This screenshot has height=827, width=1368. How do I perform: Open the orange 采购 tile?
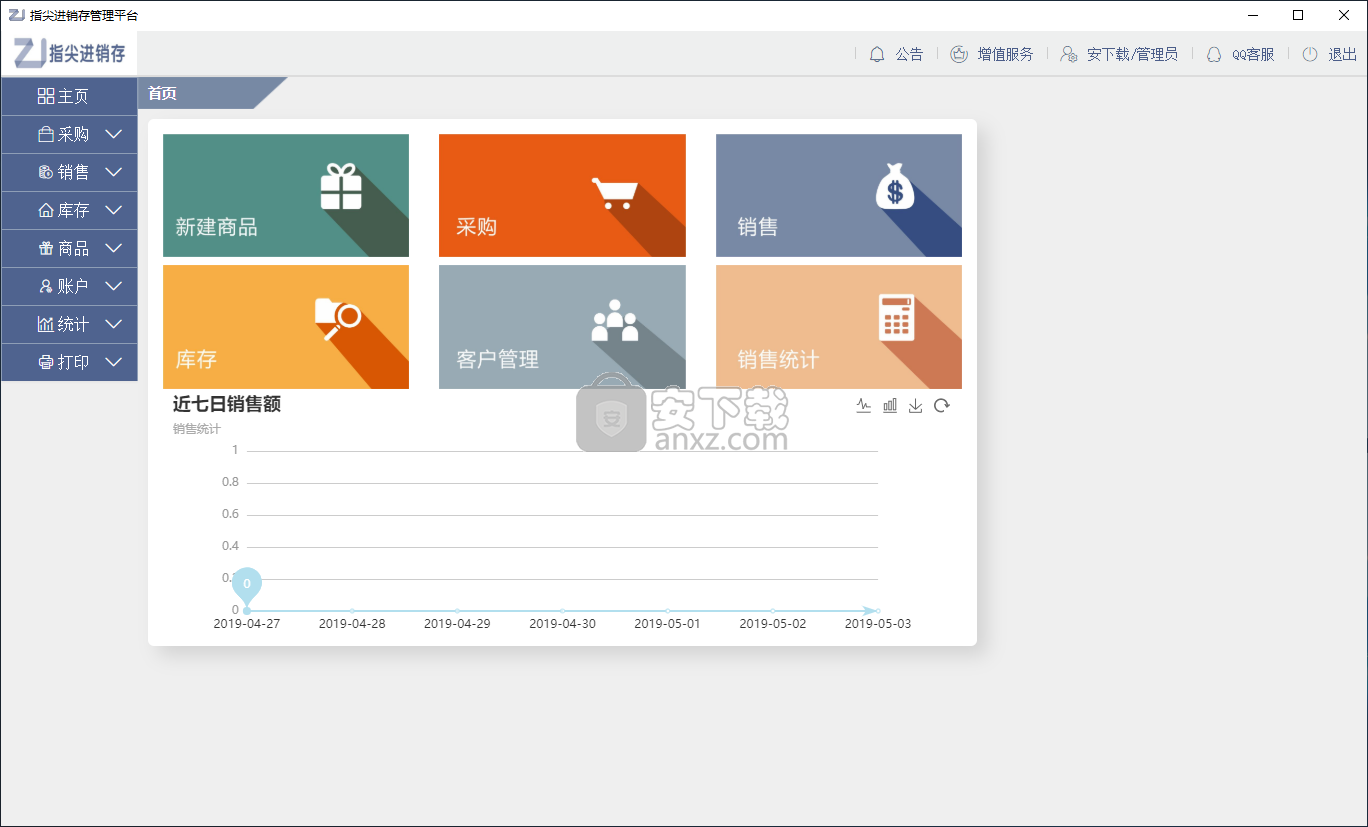562,195
